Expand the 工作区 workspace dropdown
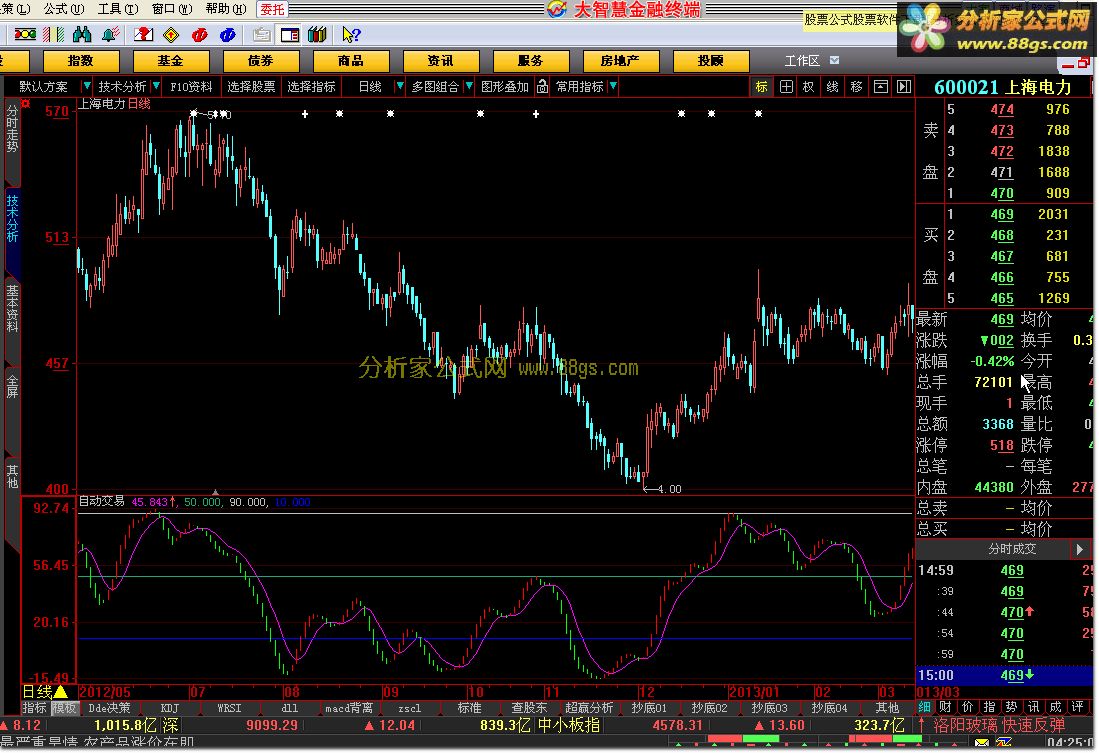The width and height of the screenshot is (1099, 753). pos(834,60)
